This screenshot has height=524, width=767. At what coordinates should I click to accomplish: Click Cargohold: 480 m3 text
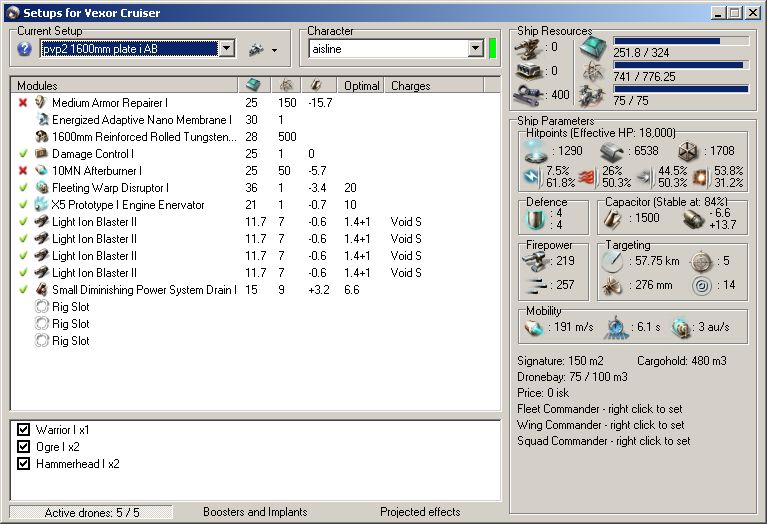click(681, 361)
